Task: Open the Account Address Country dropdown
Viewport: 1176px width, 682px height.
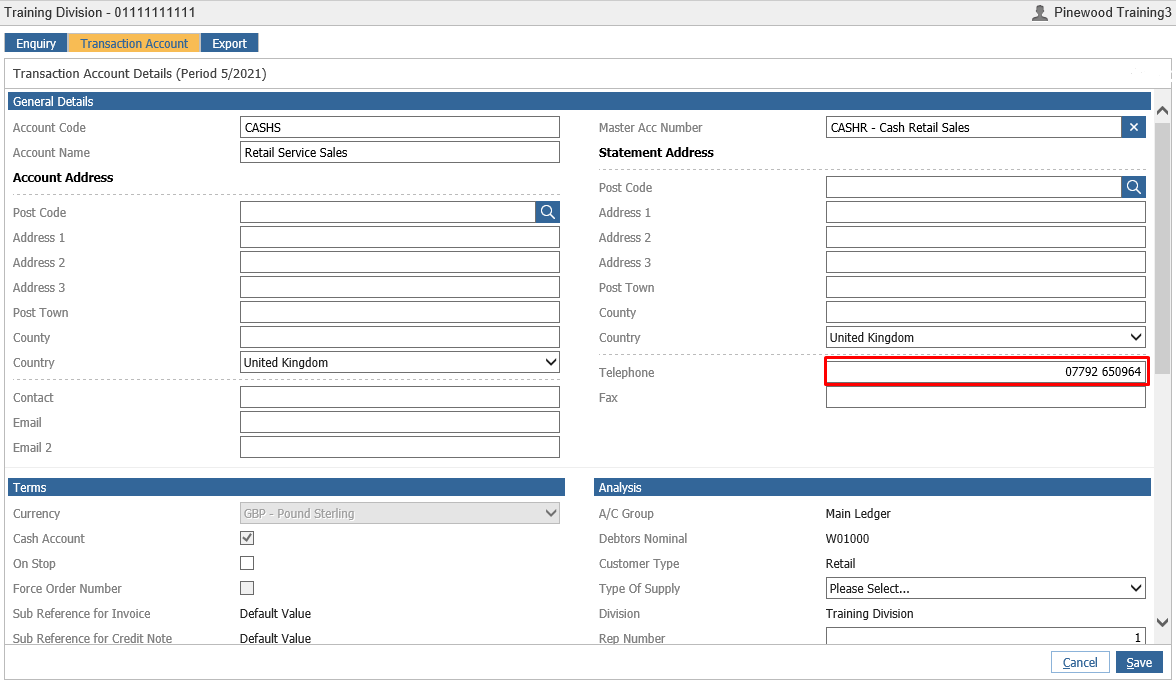Action: (400, 362)
